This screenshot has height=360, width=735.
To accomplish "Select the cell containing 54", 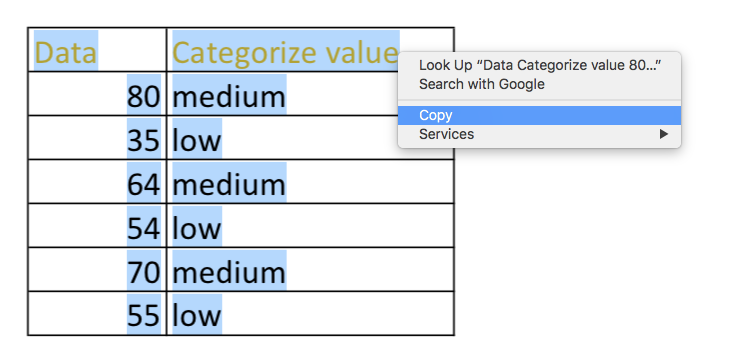I will click(x=97, y=226).
